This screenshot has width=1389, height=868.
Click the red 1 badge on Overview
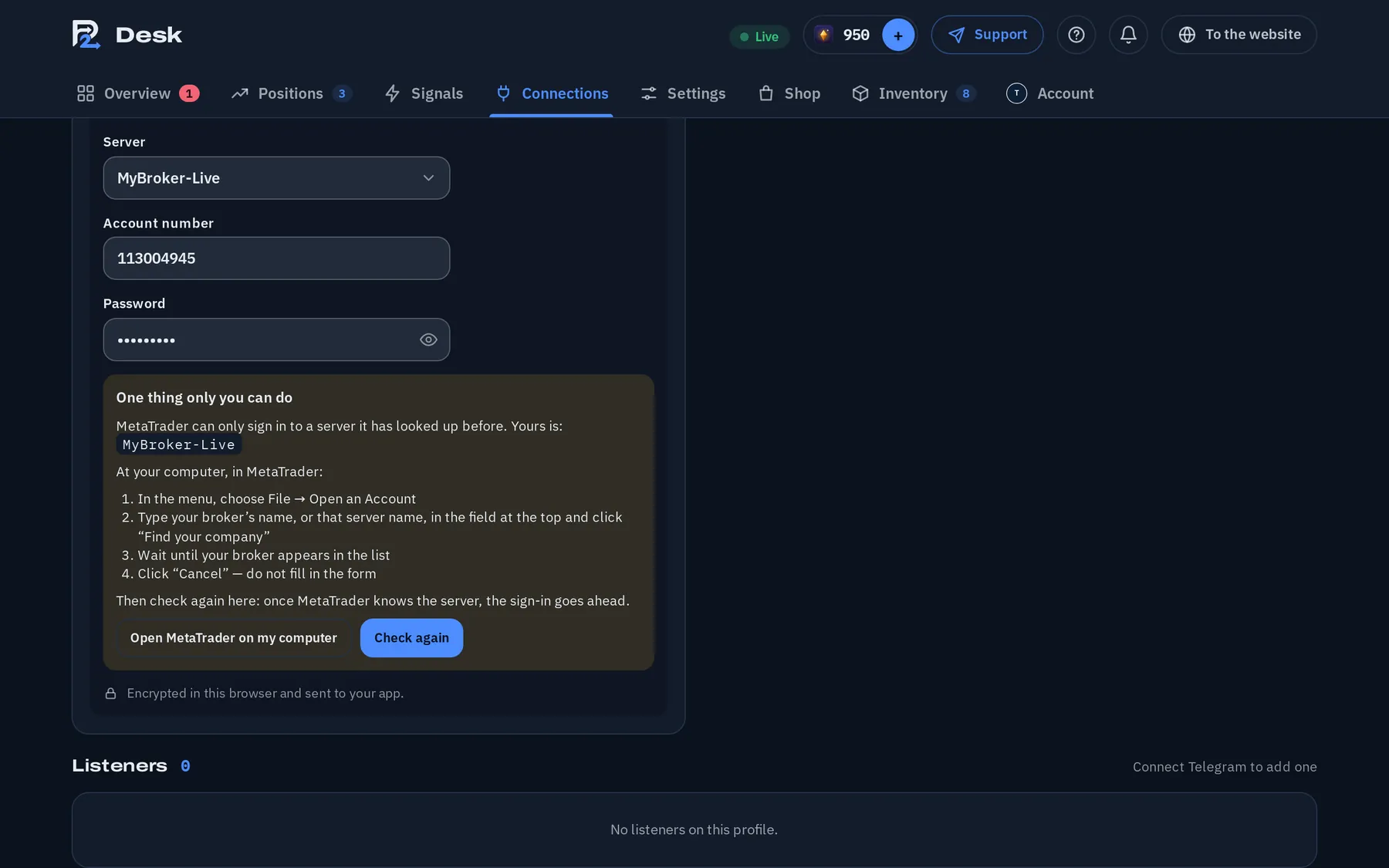(x=189, y=93)
